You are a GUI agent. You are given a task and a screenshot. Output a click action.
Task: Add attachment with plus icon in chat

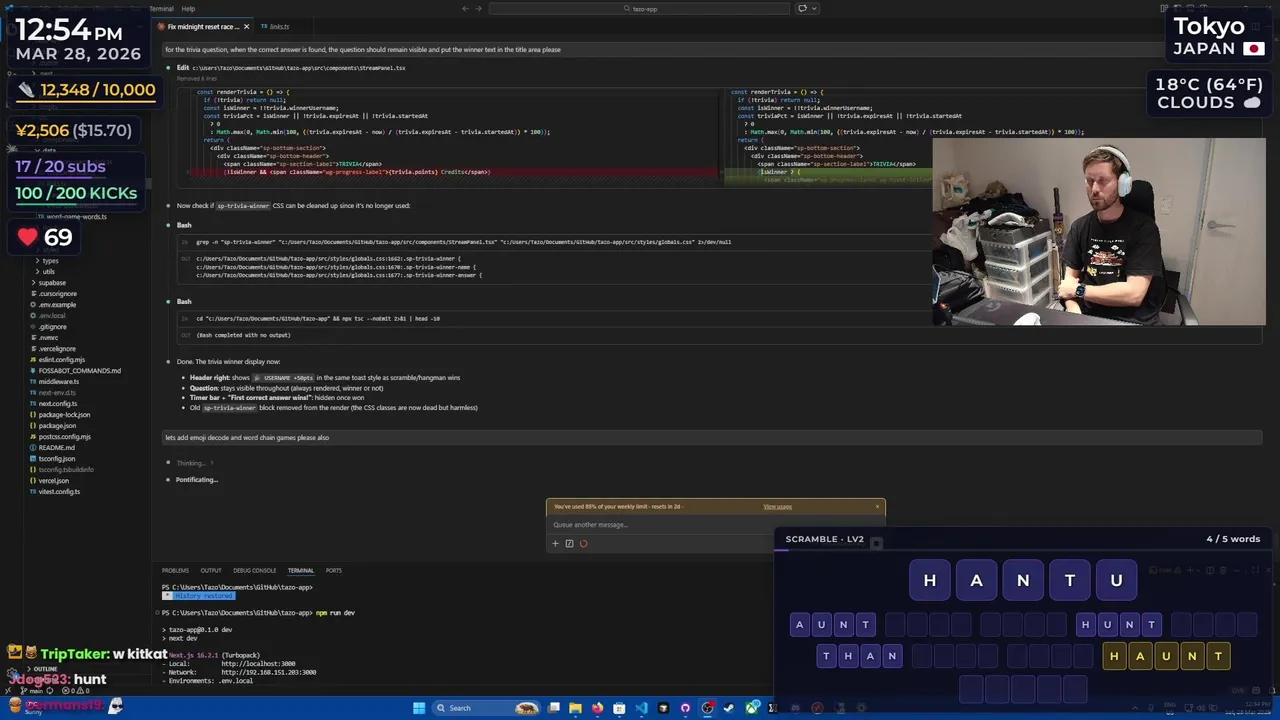(x=555, y=544)
